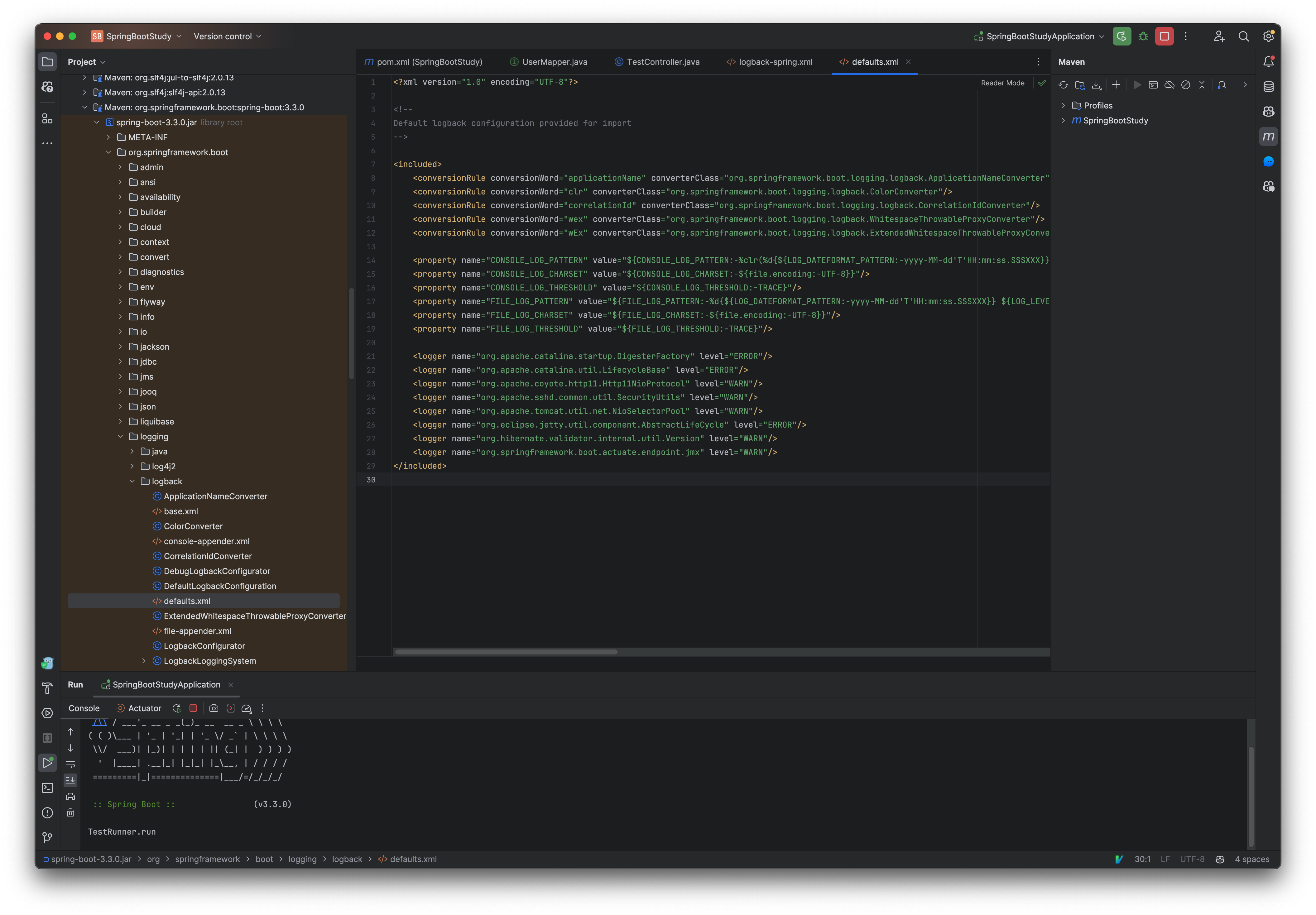Stop the running SpringBootStudyApplication
1316x915 pixels.
click(x=193, y=708)
